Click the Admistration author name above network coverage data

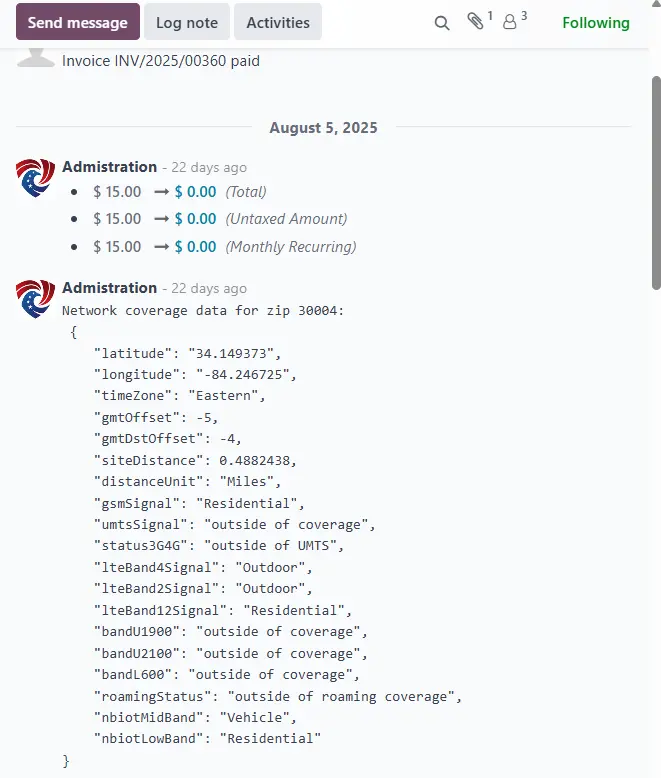coord(109,288)
